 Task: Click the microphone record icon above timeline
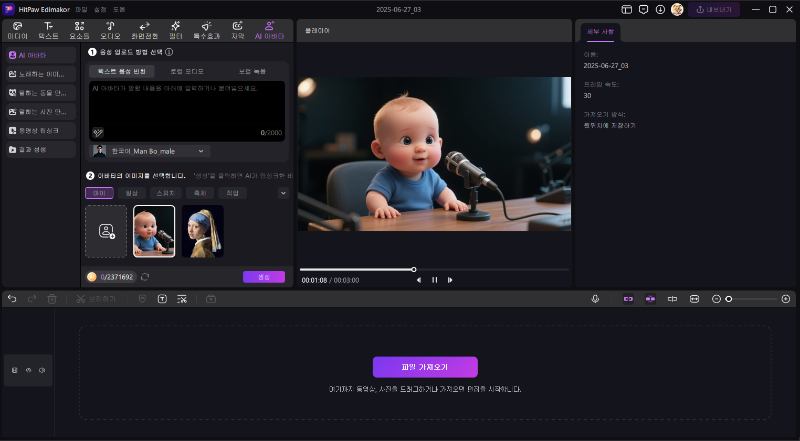[595, 299]
